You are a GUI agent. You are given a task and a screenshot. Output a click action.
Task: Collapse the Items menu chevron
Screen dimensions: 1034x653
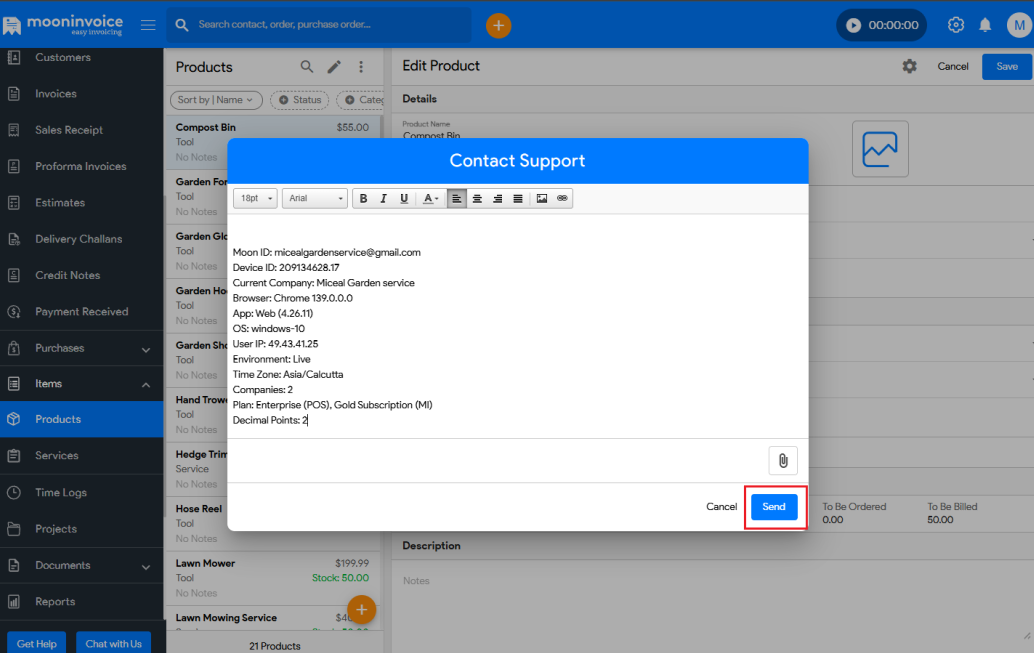click(146, 385)
